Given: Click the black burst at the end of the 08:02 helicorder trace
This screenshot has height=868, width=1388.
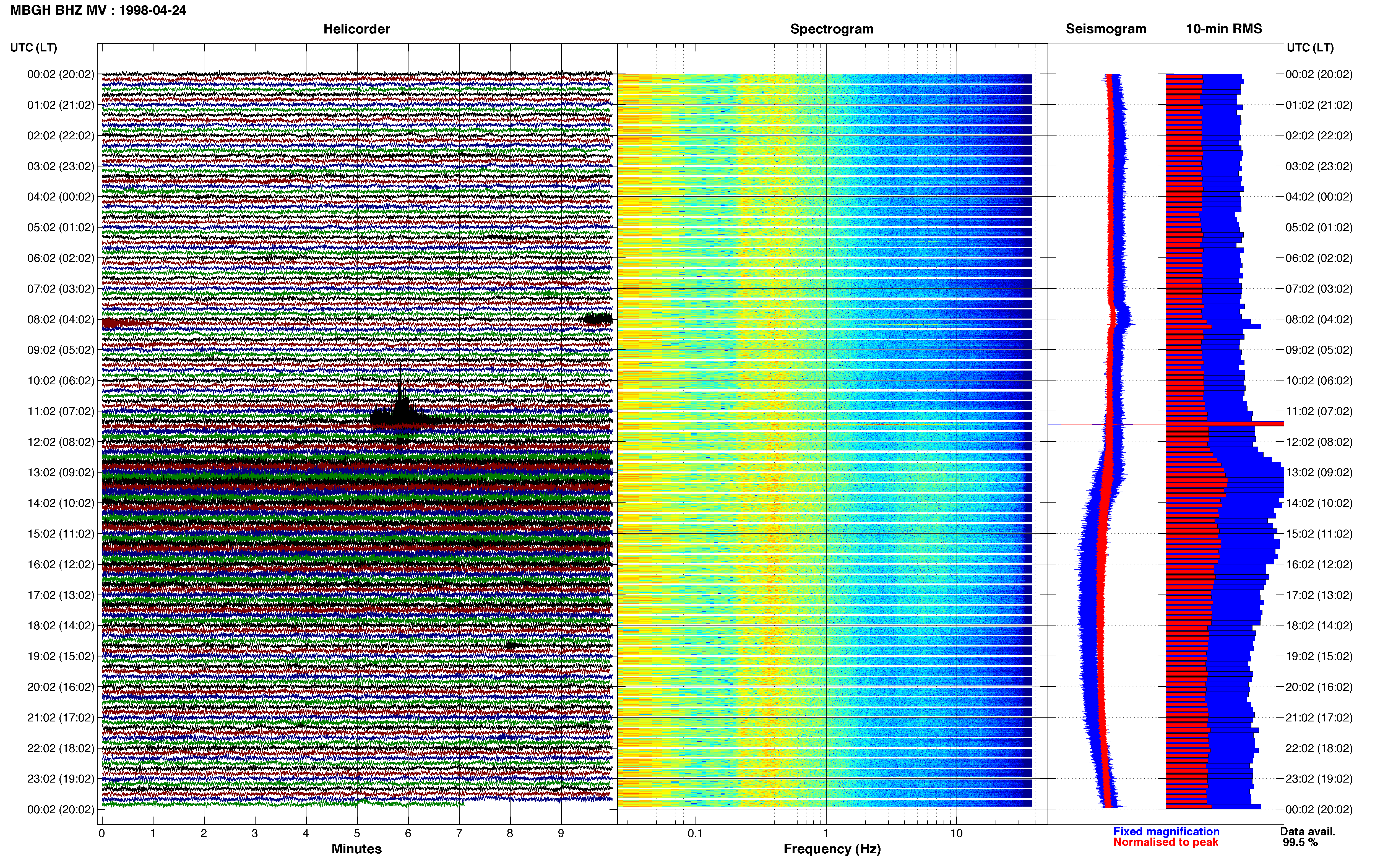Looking at the screenshot, I should 598,319.
